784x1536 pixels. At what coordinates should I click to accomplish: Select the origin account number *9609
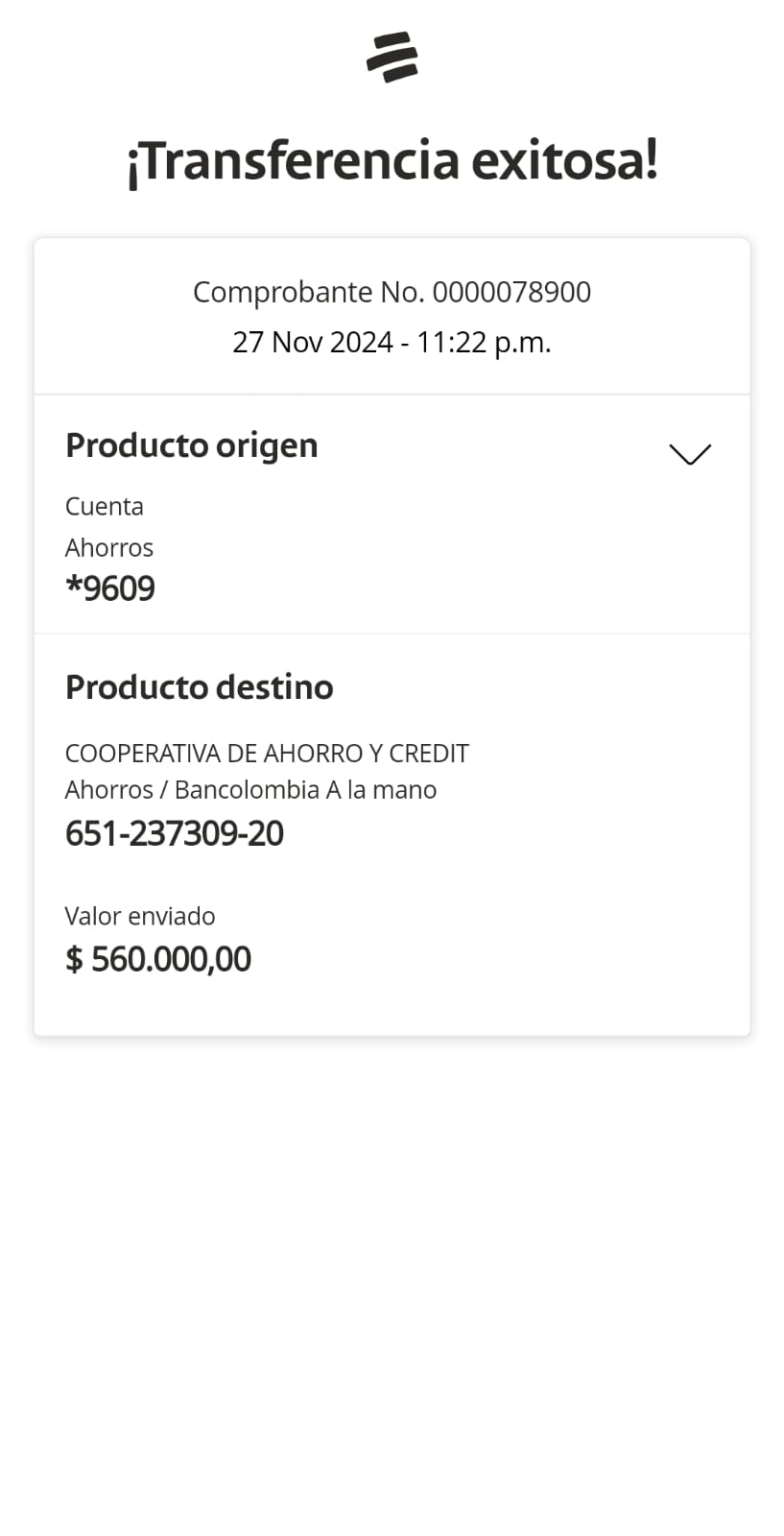(x=110, y=588)
